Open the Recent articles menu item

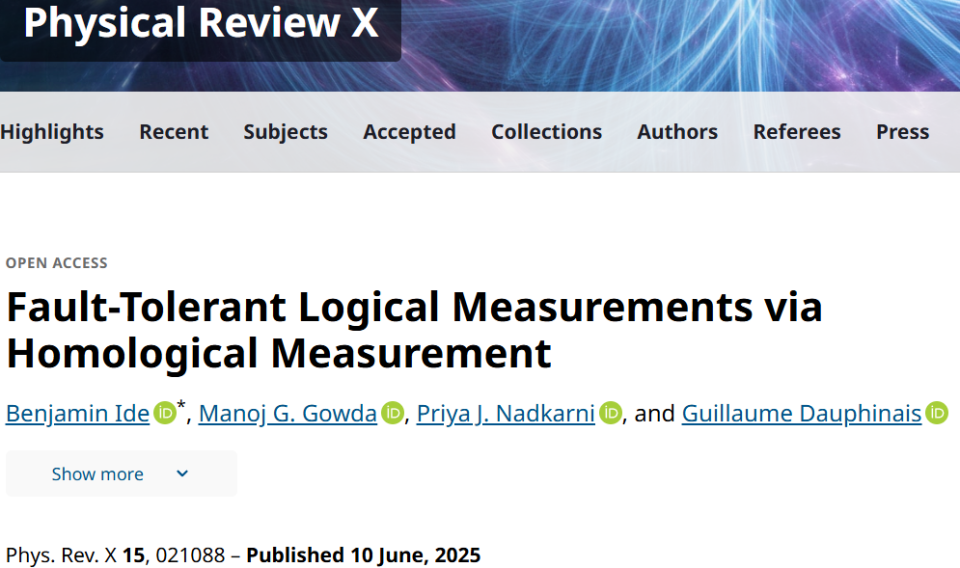pyautogui.click(x=174, y=132)
